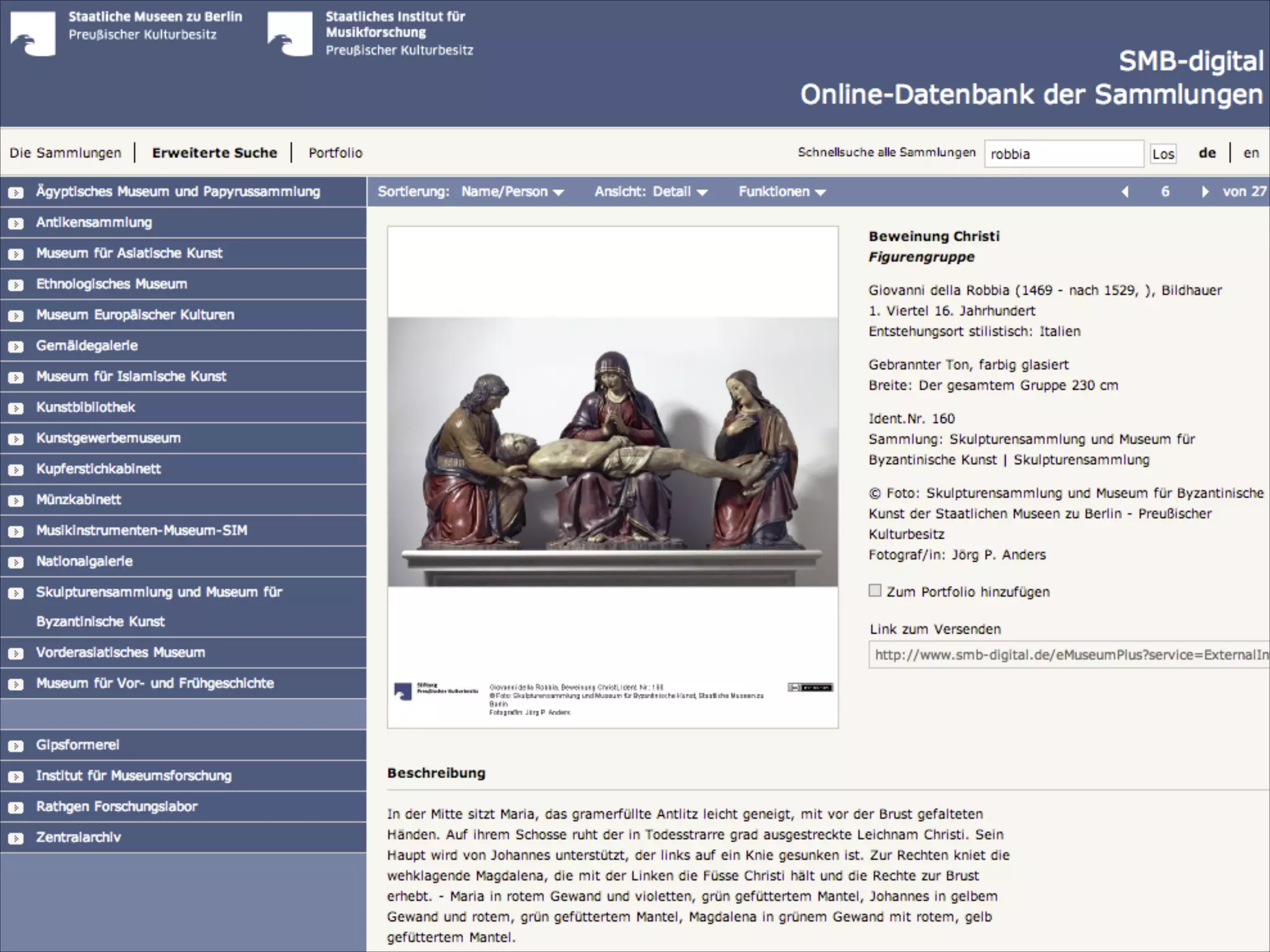
Task: Go to previous record with left arrow
Action: (x=1126, y=192)
